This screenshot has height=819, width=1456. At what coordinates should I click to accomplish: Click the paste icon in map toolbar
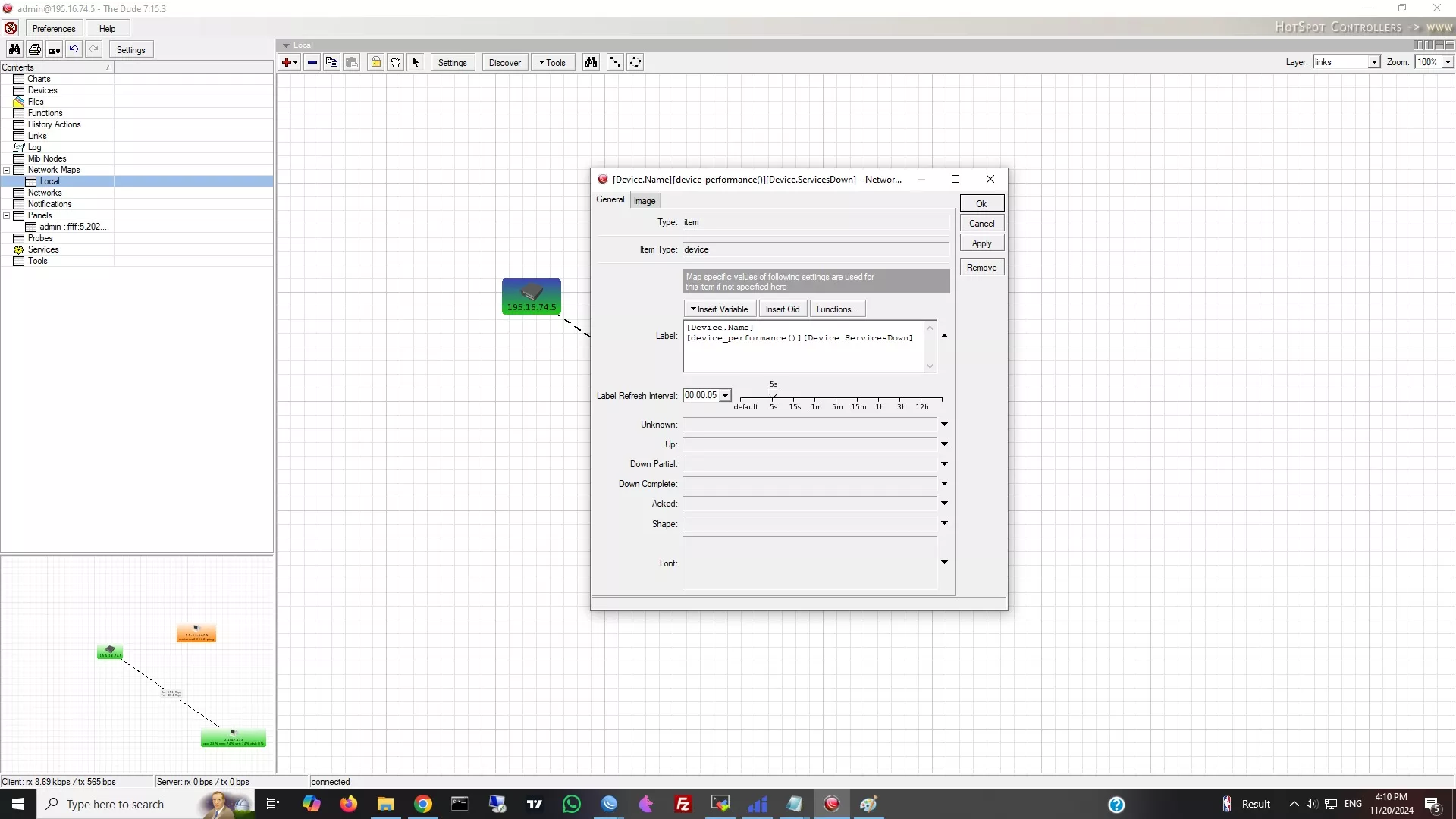coord(351,62)
